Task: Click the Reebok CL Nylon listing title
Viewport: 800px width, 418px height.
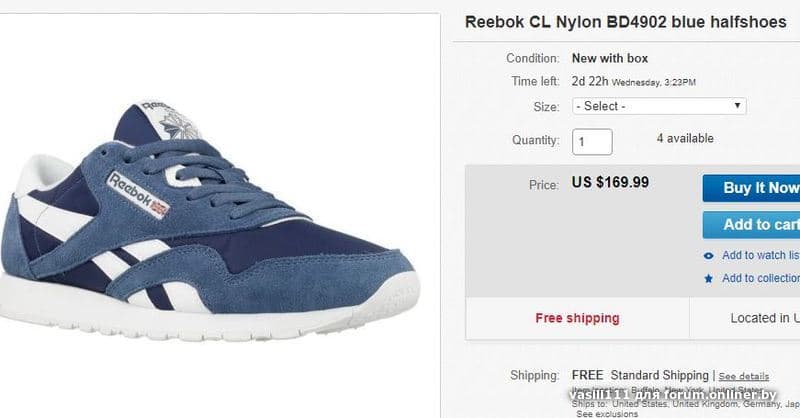Action: click(x=626, y=22)
